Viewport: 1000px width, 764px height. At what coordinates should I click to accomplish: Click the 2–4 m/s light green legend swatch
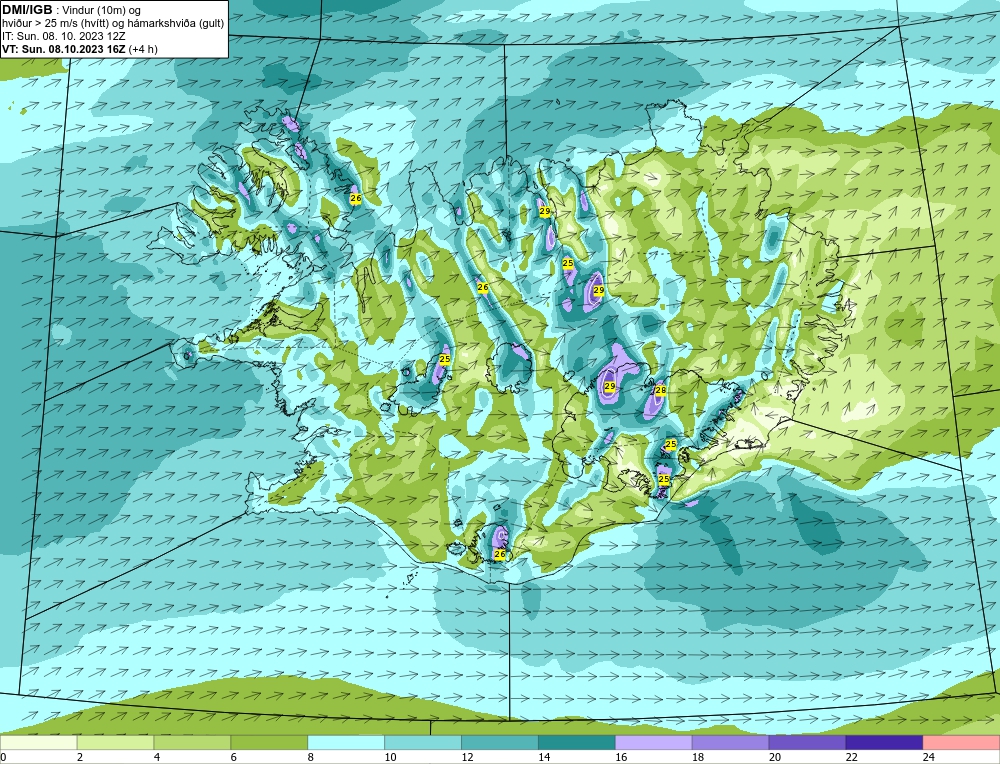[115, 742]
